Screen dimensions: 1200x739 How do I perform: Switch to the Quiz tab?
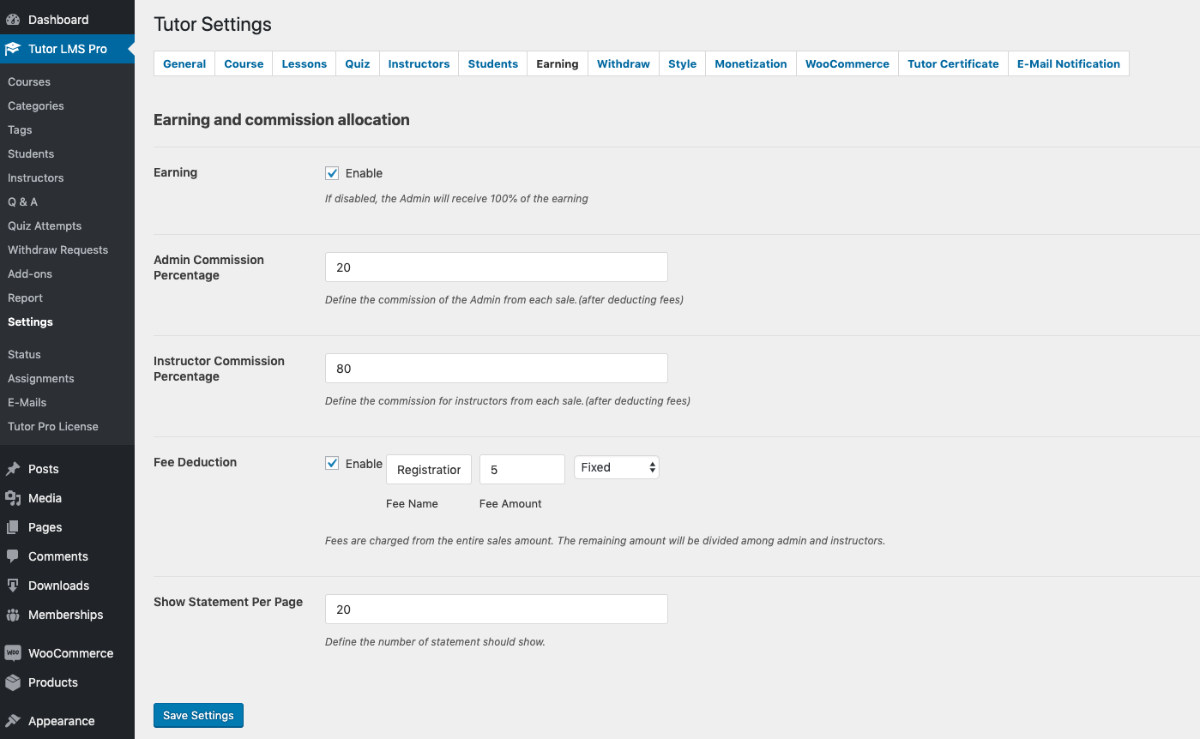tap(358, 63)
